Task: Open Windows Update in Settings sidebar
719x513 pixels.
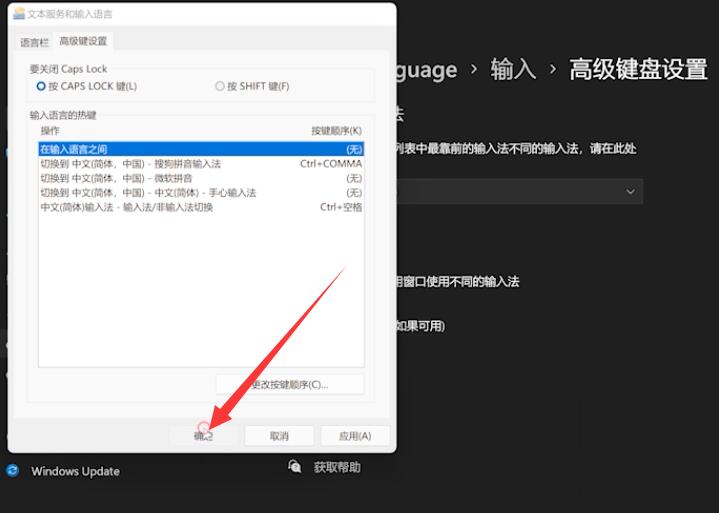Action: click(63, 471)
